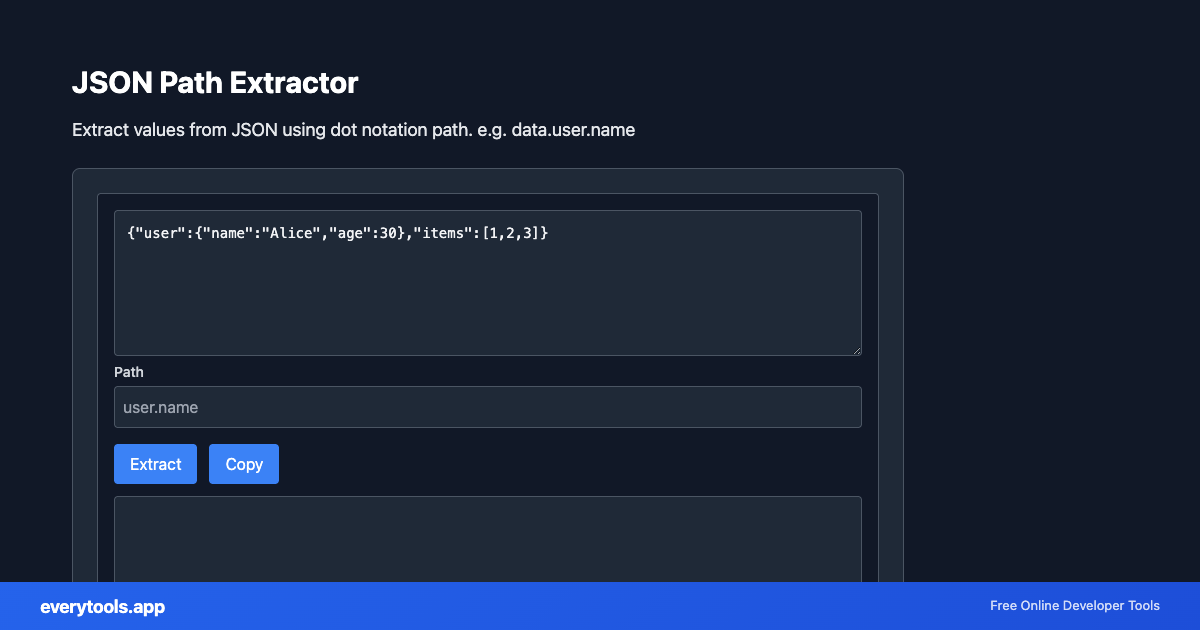
Task: Open the everytools.app footer link
Action: (x=102, y=606)
